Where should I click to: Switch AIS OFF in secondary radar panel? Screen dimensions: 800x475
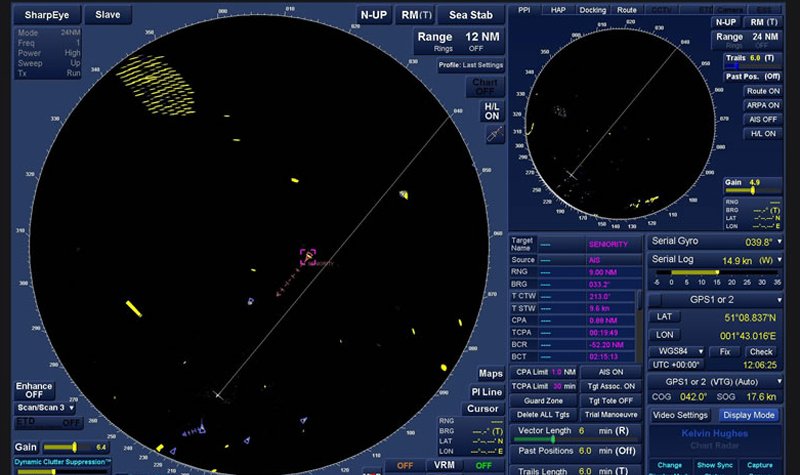tap(762, 119)
